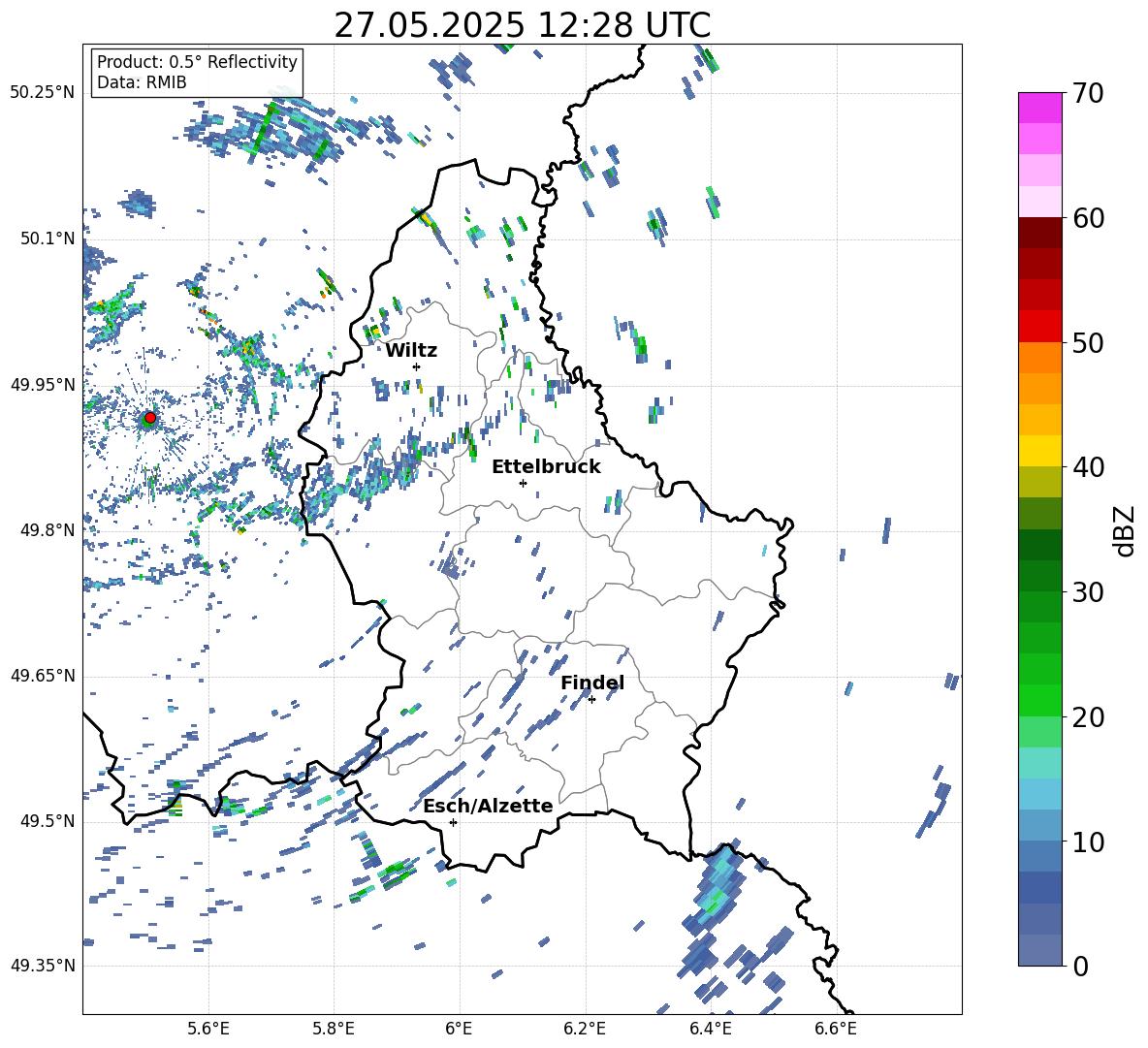Click the colorbar tick label 0
This screenshot has height=1048, width=1148.
pos(1080,966)
